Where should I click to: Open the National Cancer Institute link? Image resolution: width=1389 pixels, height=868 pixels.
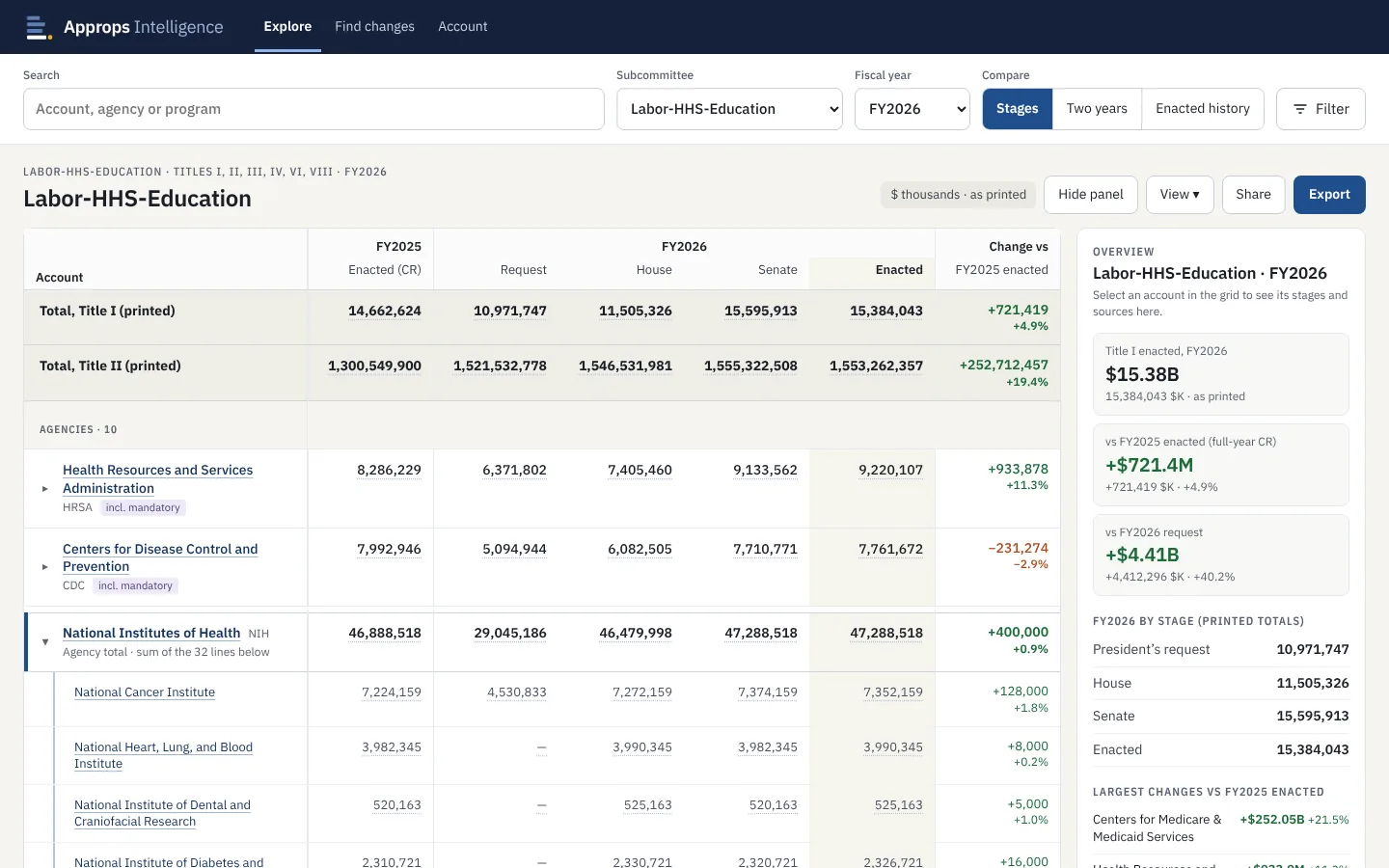[x=145, y=692]
